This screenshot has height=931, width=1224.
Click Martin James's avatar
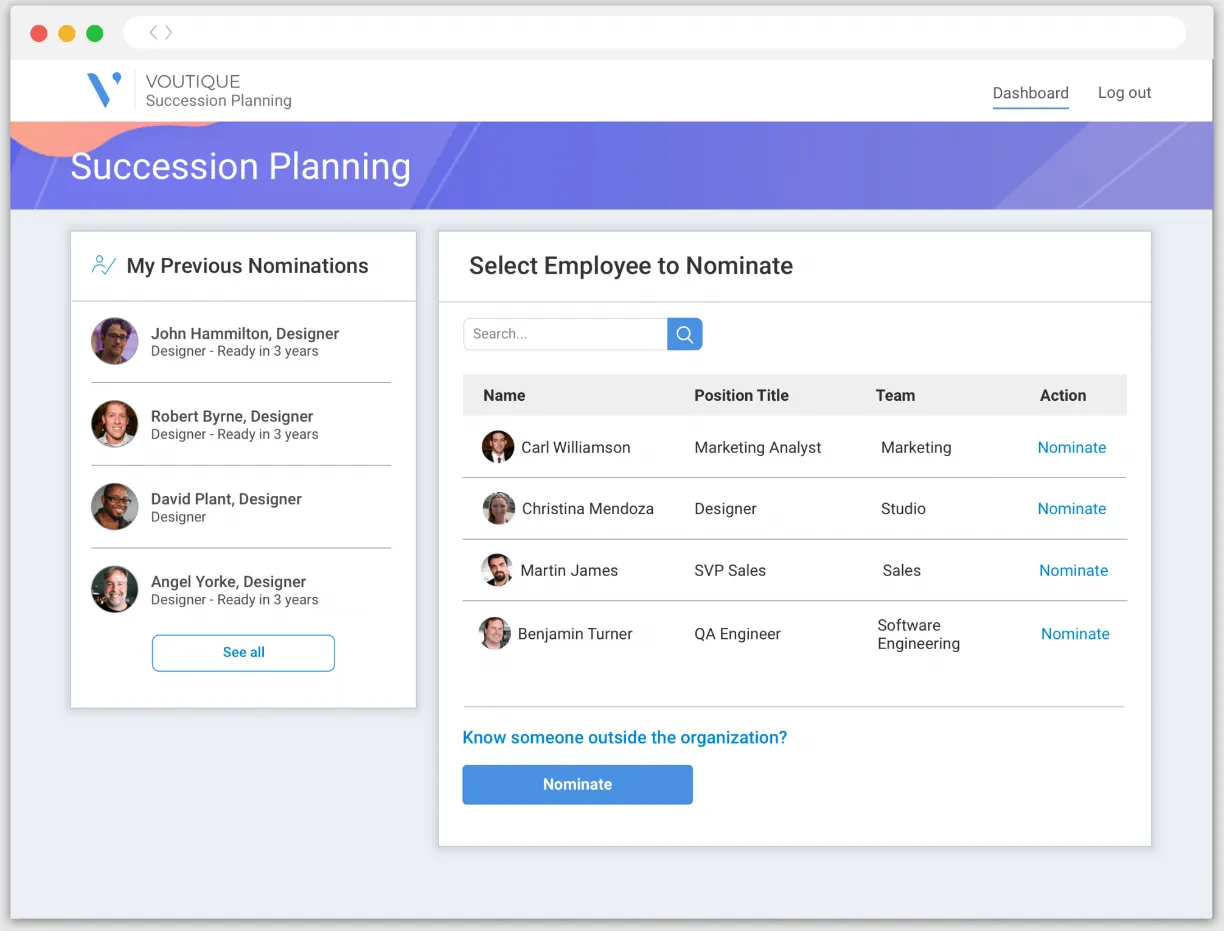[497, 570]
